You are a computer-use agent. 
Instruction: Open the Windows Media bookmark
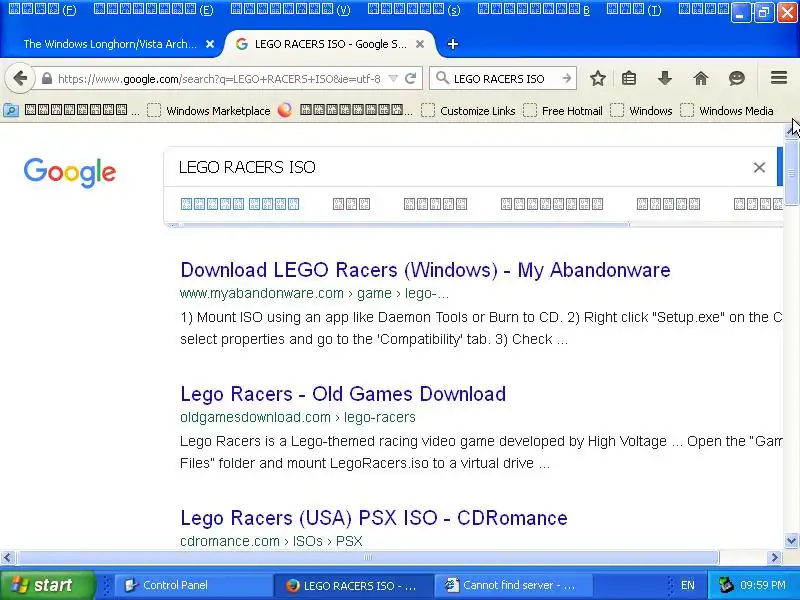coord(727,111)
